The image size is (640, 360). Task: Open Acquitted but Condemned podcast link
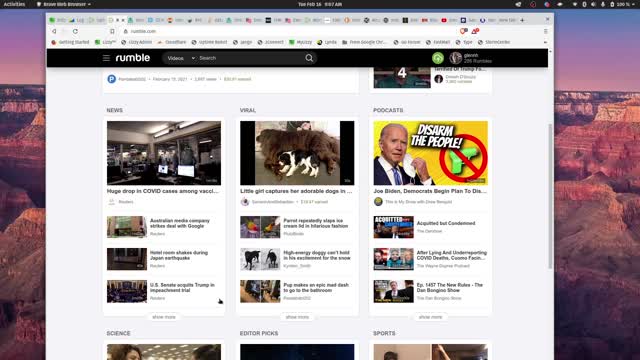446,223
